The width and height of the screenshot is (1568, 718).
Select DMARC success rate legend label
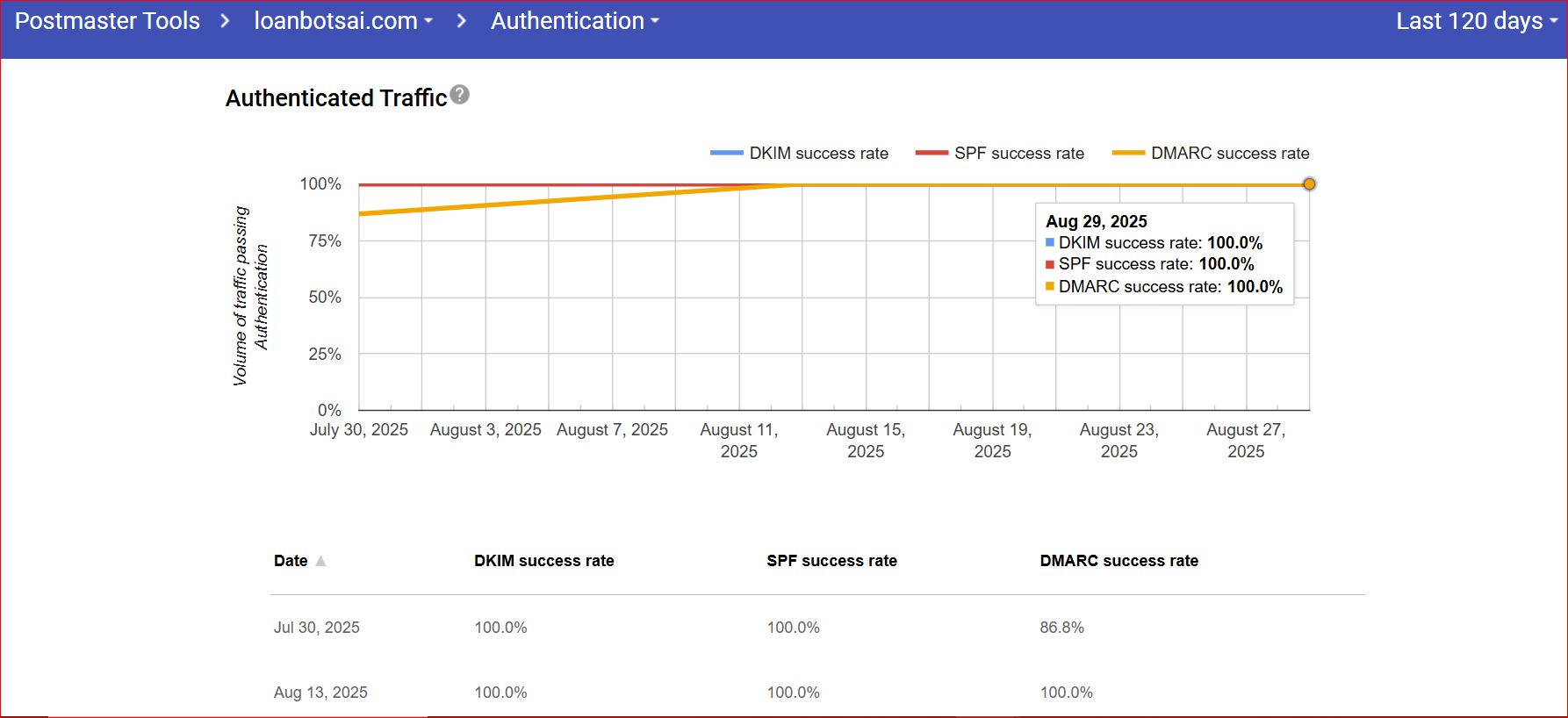click(x=1230, y=154)
